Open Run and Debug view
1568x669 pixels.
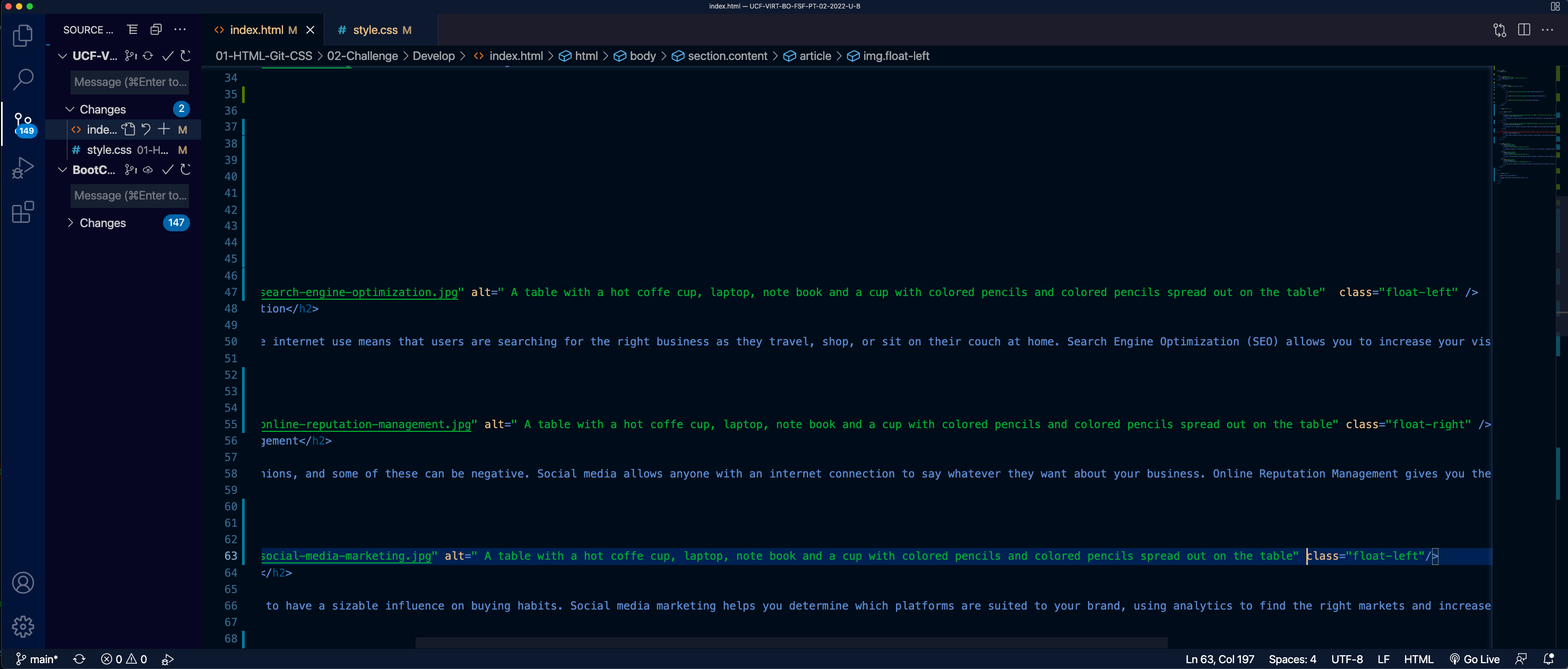coord(22,168)
